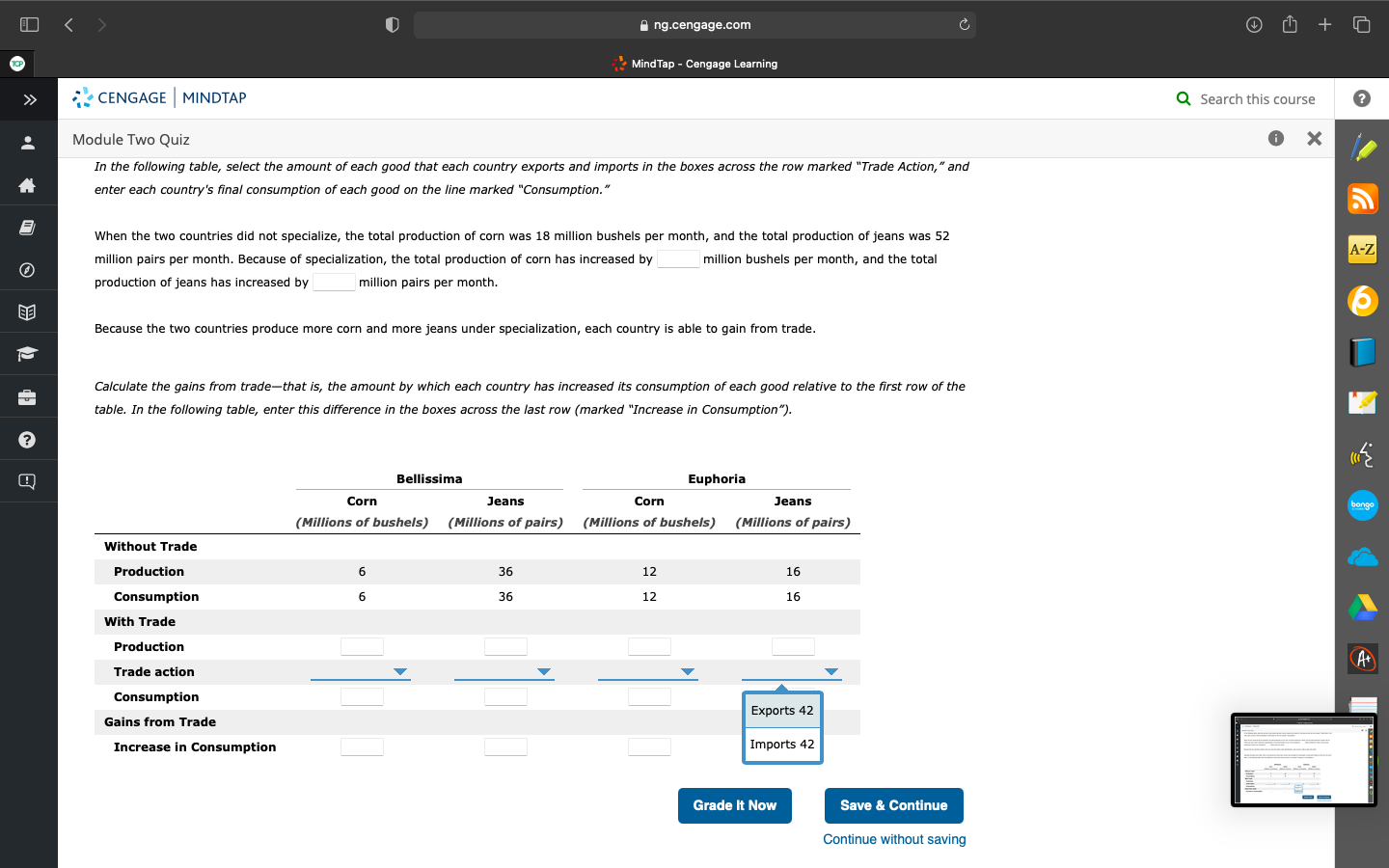Click Bellissima Corn With Trade Consumption field
This screenshot has width=1389, height=868.
[362, 696]
